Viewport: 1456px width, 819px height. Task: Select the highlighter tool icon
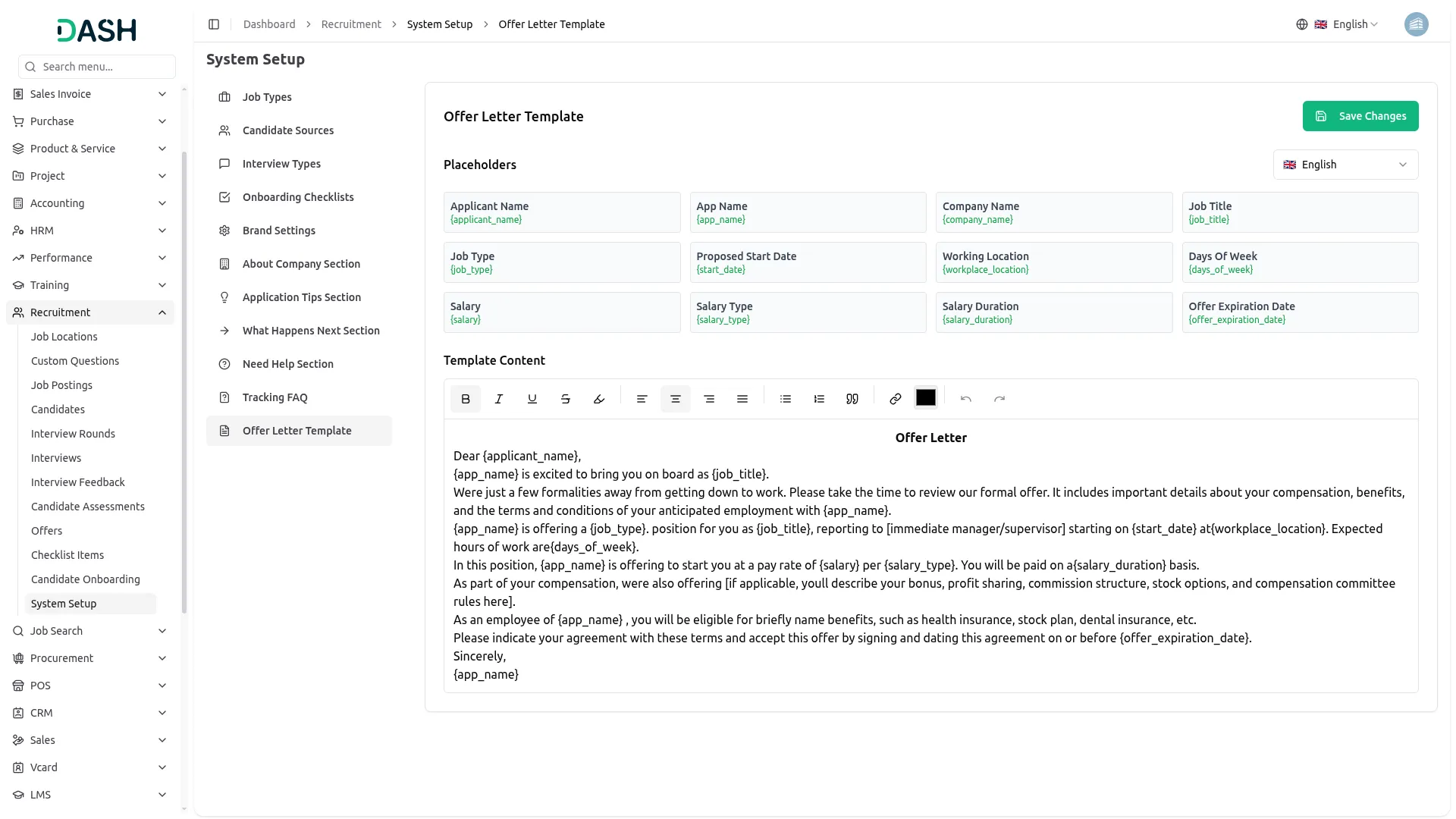click(x=599, y=399)
